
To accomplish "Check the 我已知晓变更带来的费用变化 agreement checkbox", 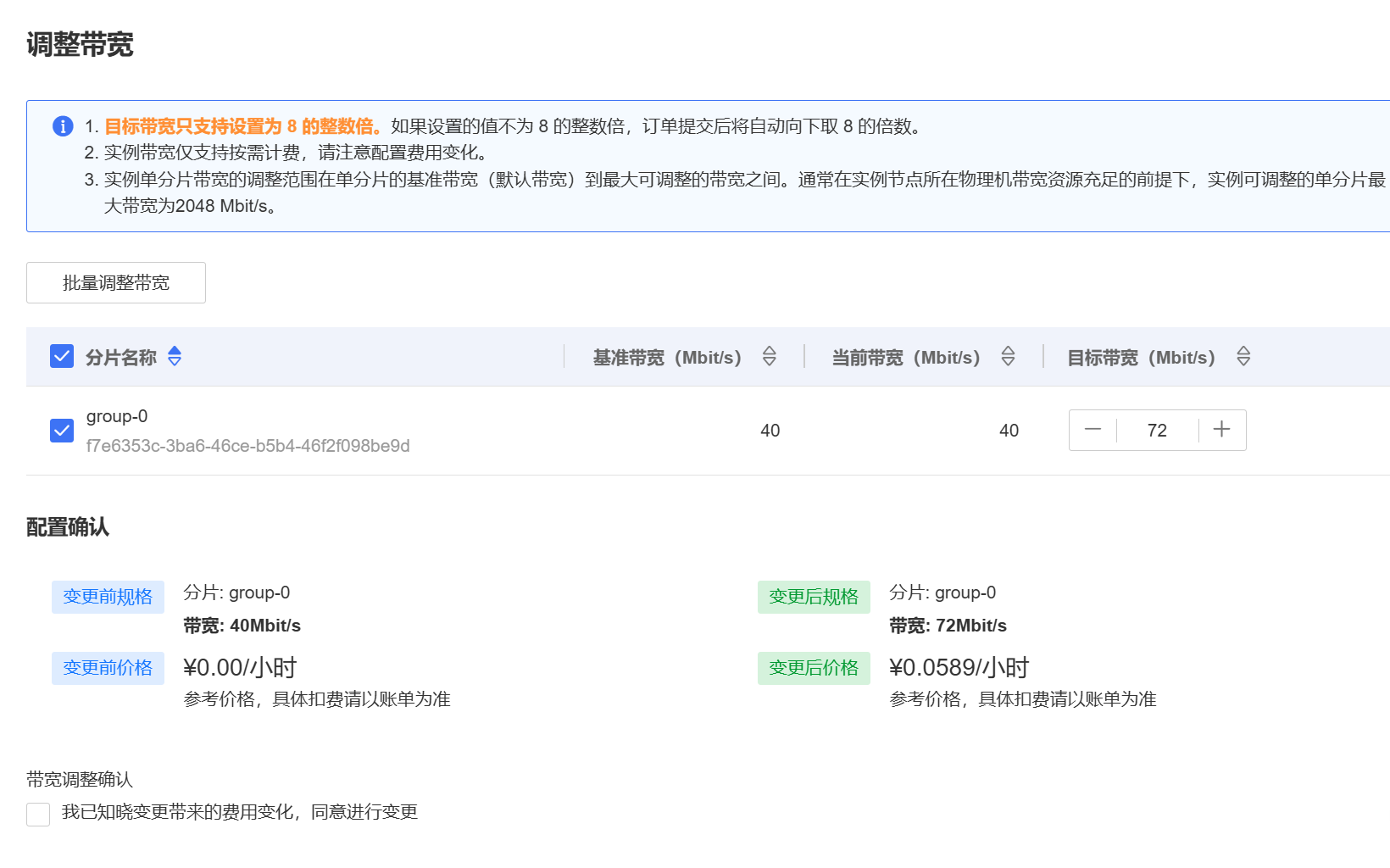I will (38, 814).
